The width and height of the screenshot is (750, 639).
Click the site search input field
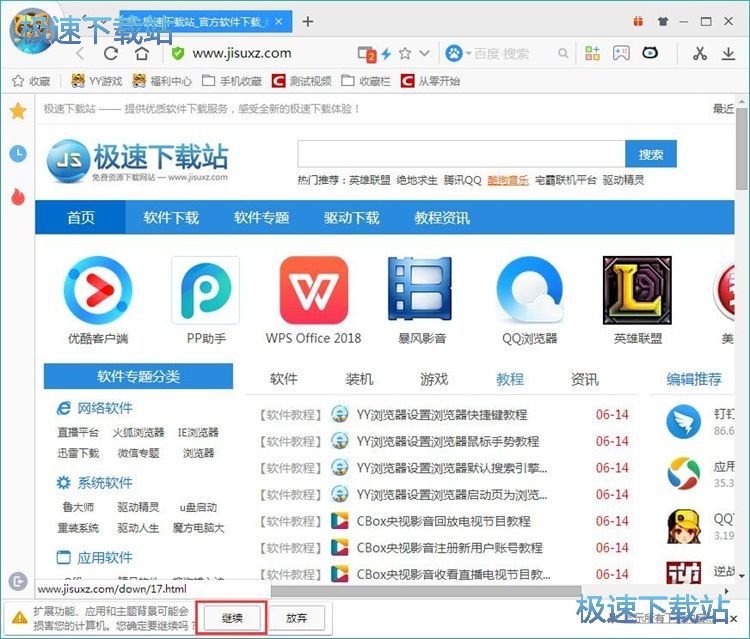[x=461, y=154]
